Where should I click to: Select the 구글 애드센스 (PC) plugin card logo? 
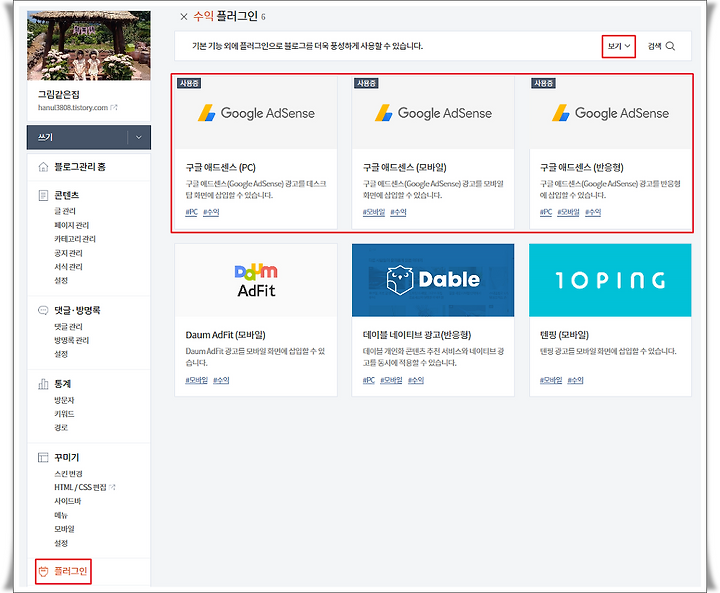point(256,113)
